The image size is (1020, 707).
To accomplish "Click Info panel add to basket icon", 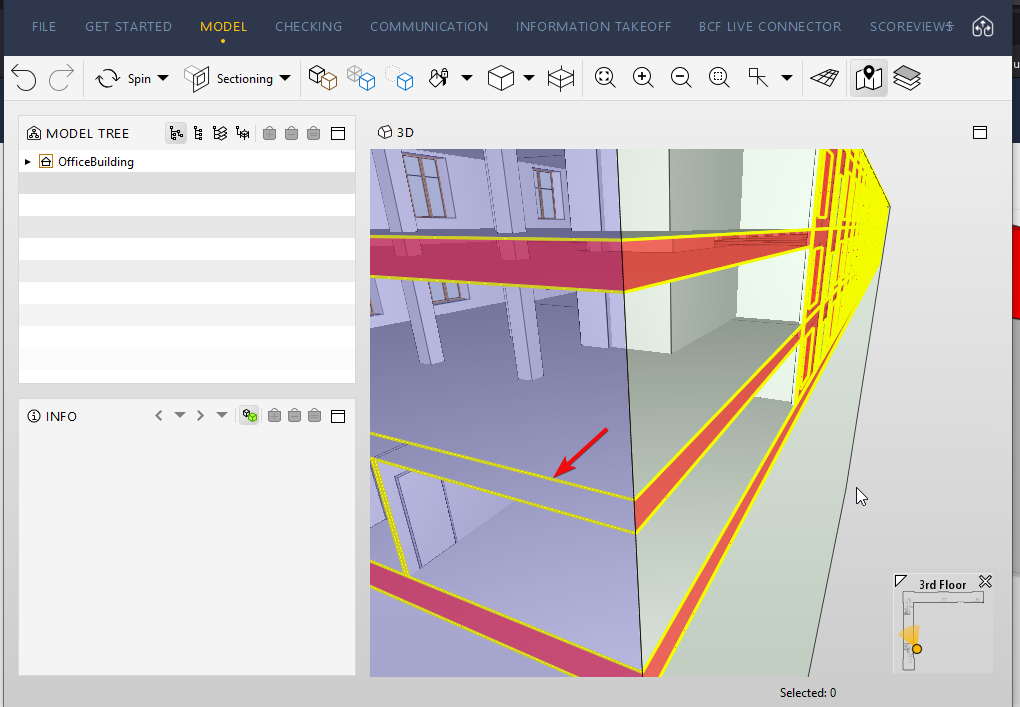I will [275, 415].
